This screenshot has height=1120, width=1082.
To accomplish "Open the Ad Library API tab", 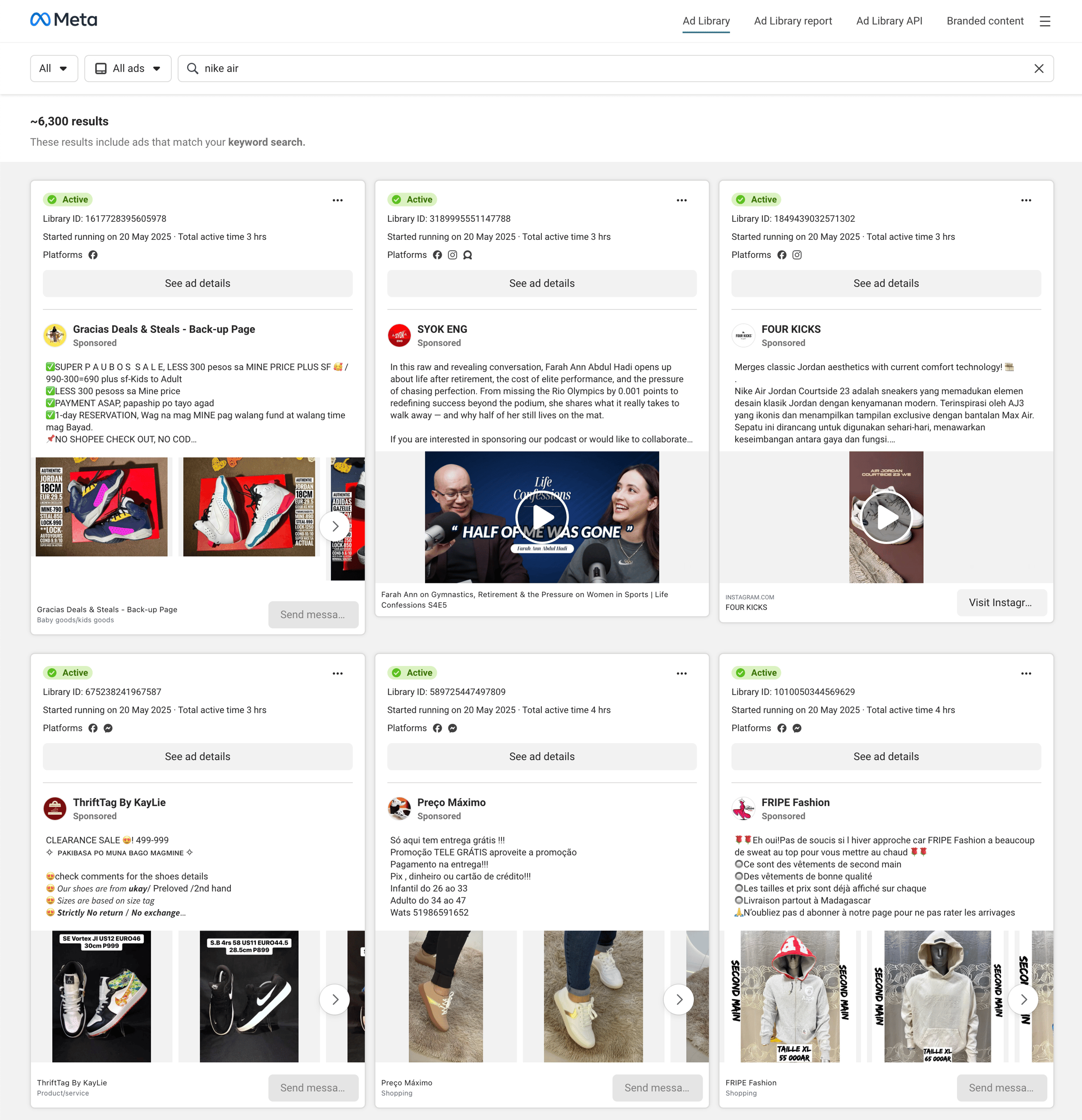I will tap(889, 21).
